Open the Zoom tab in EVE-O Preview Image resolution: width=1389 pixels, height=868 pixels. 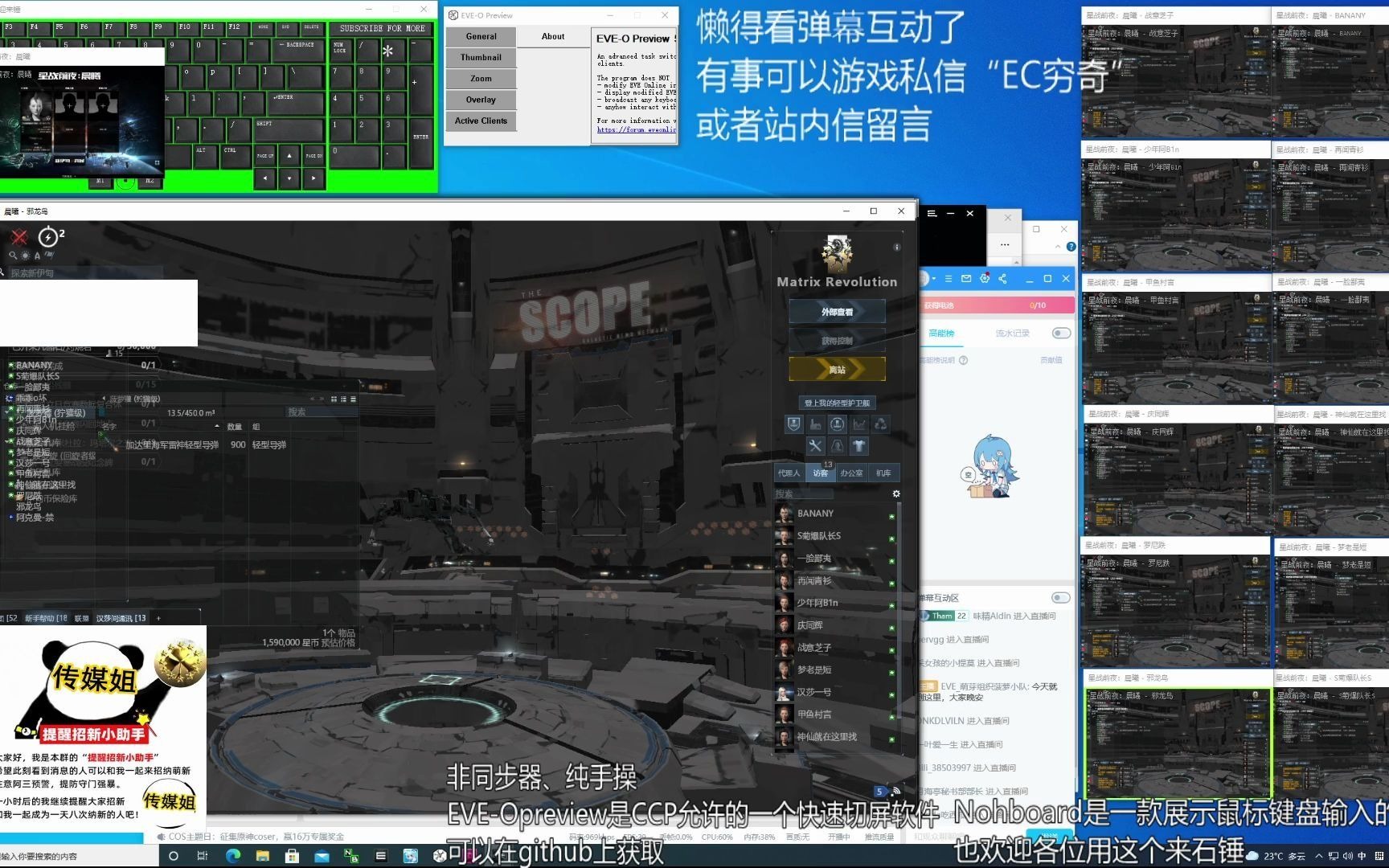(x=481, y=78)
